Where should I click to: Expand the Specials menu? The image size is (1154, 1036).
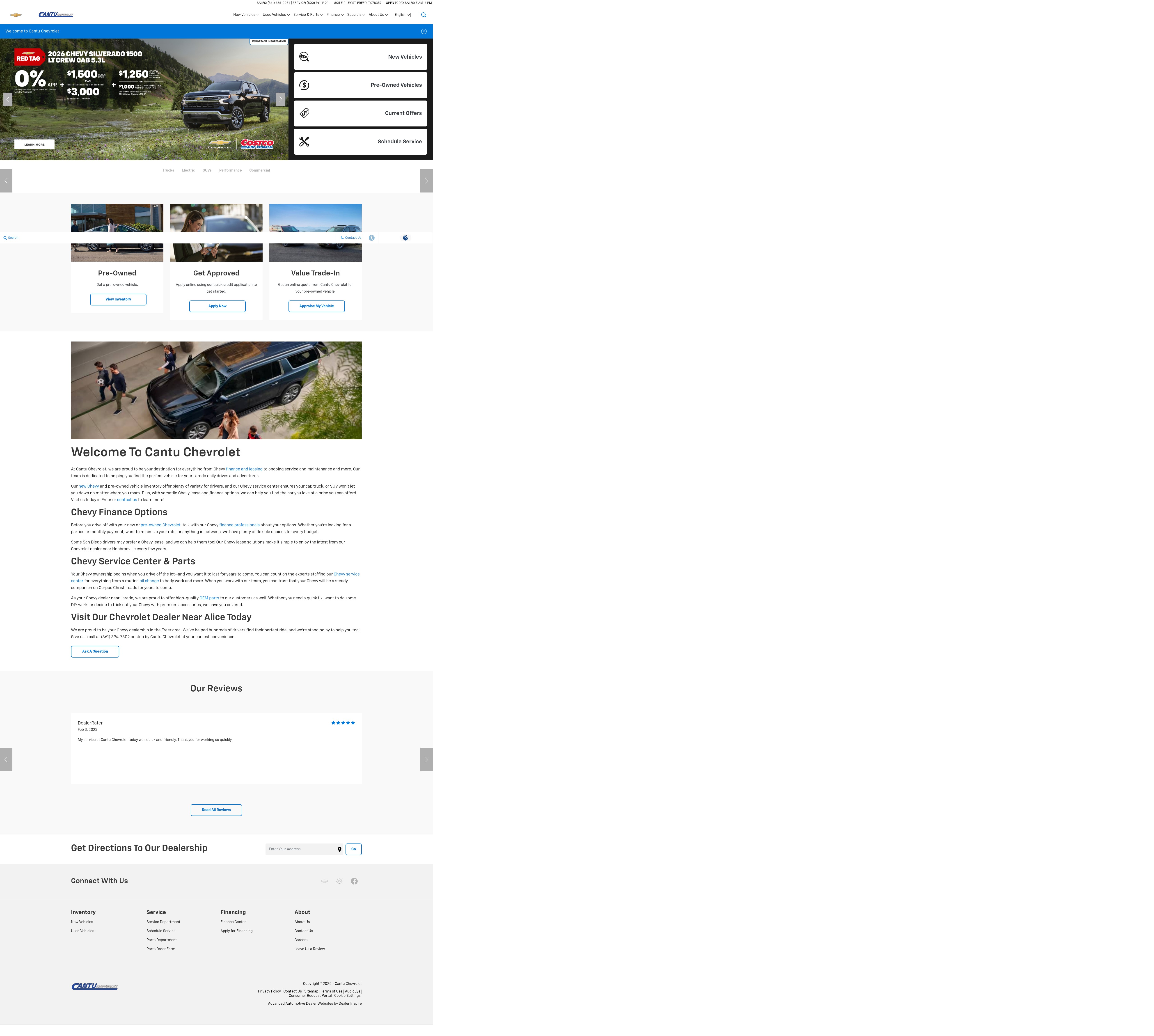pyautogui.click(x=356, y=15)
